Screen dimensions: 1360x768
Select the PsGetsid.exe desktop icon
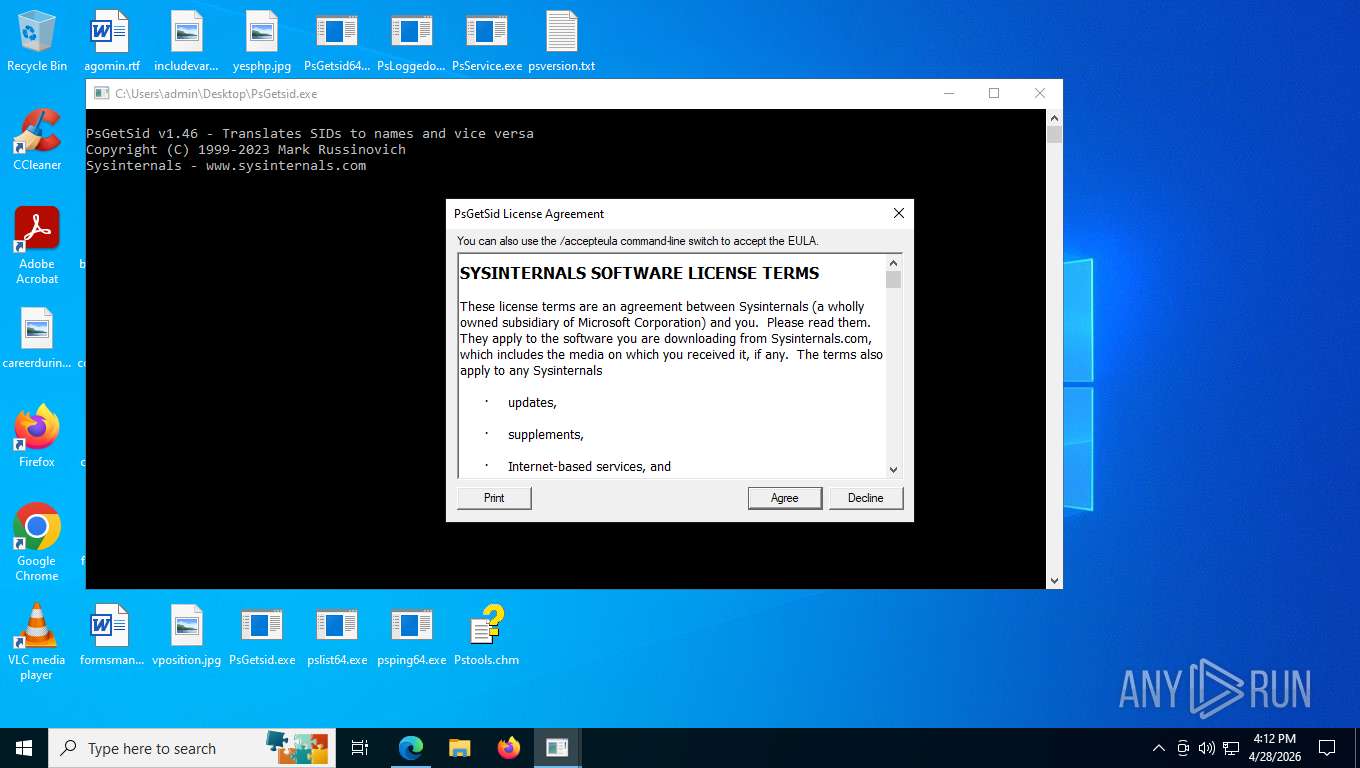(262, 634)
